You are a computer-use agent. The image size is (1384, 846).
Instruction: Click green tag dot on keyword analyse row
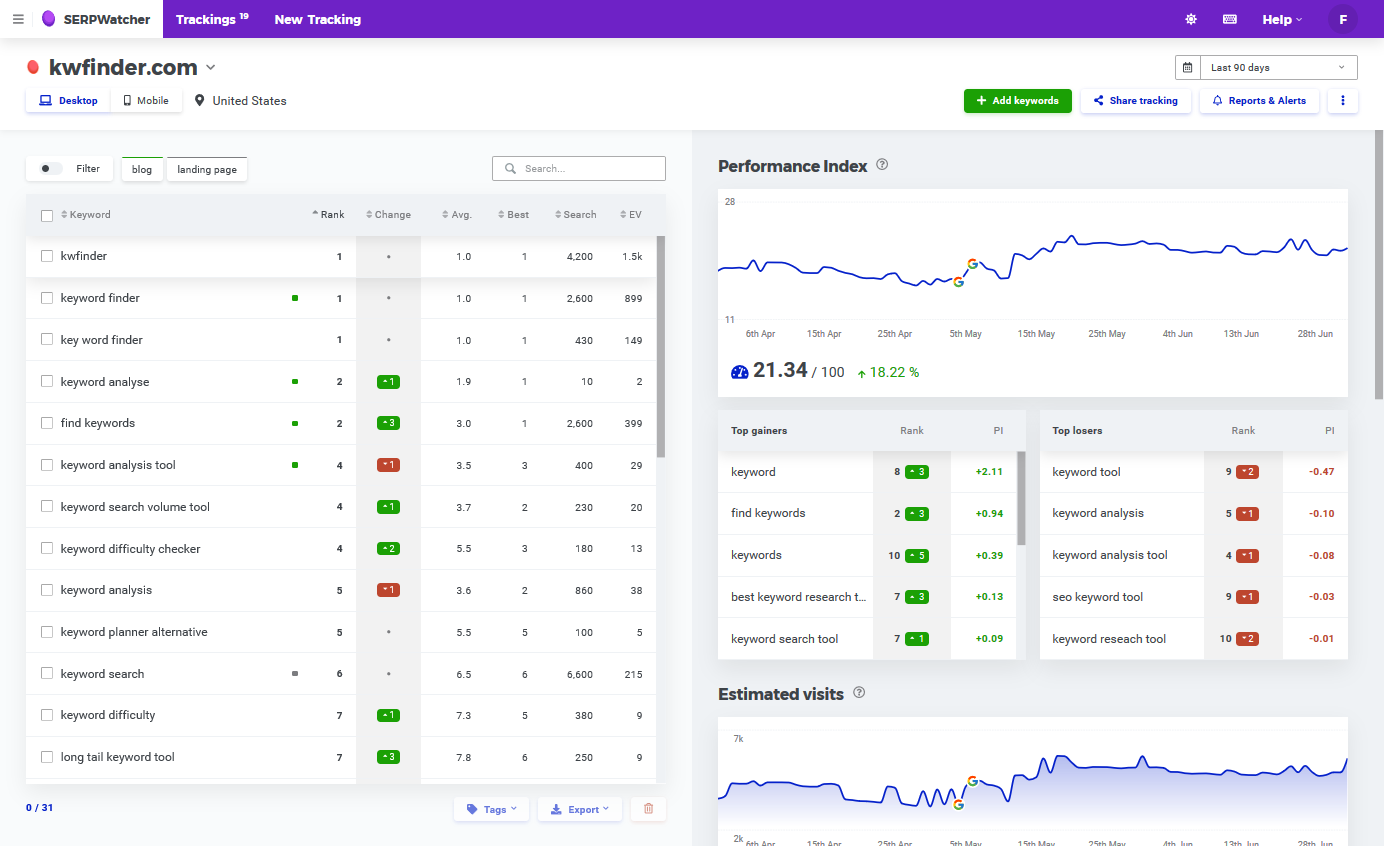tap(295, 382)
